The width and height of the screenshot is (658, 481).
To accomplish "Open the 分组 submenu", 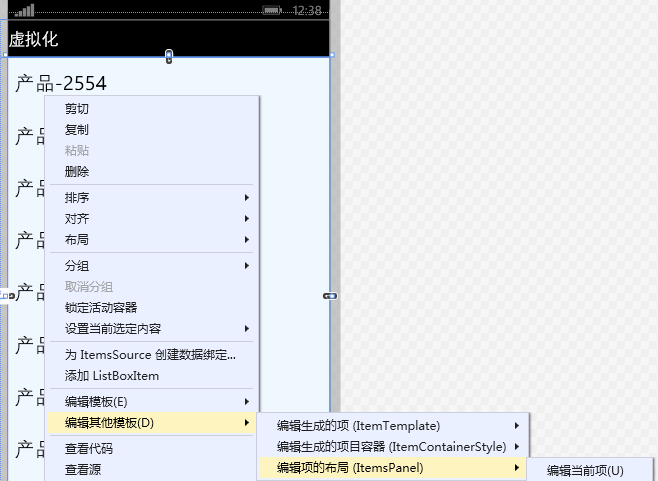I will click(x=151, y=265).
